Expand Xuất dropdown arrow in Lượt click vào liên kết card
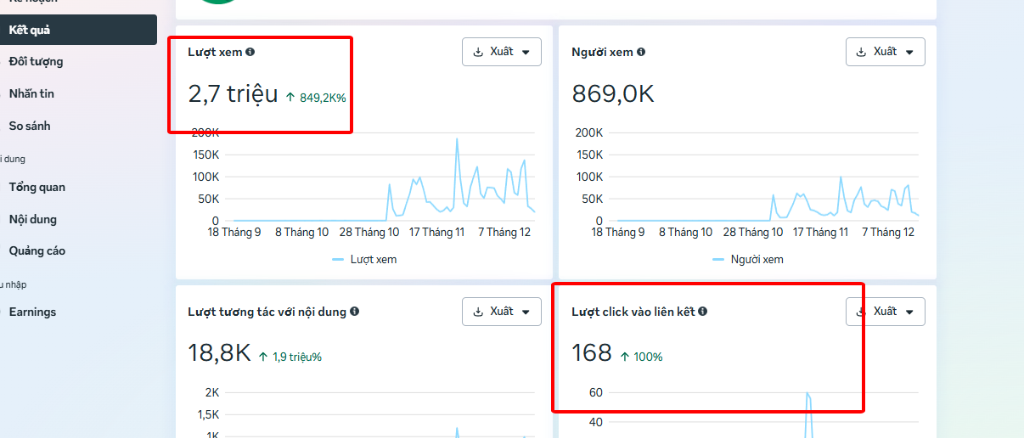 click(910, 312)
